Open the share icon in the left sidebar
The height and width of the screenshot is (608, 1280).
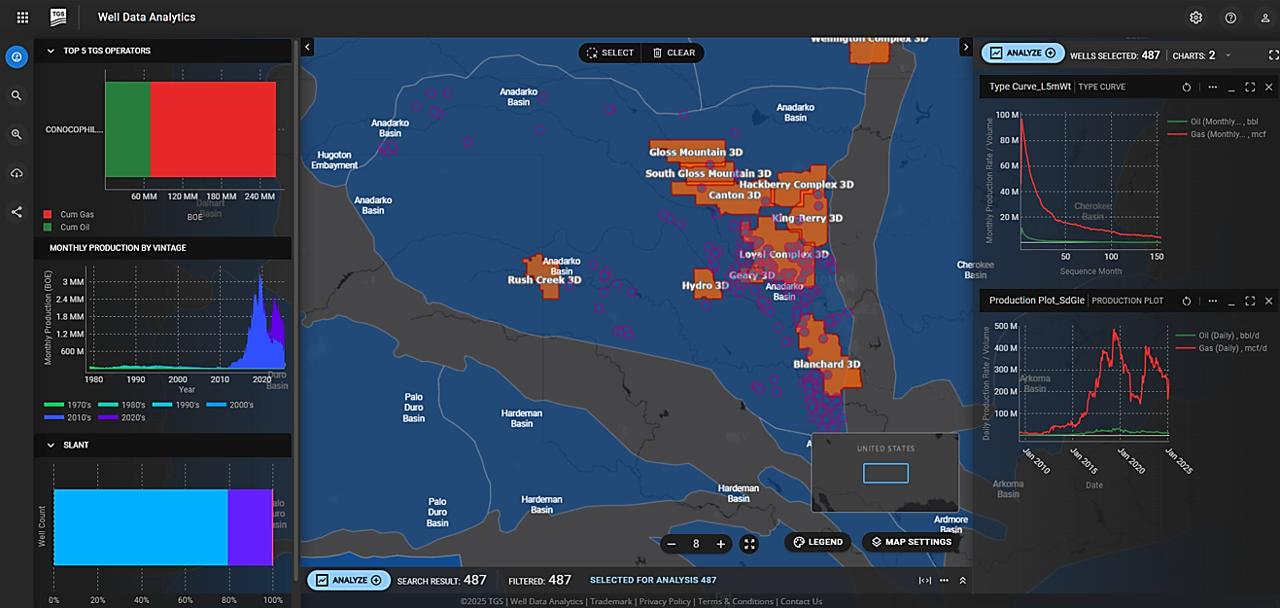pos(16,210)
